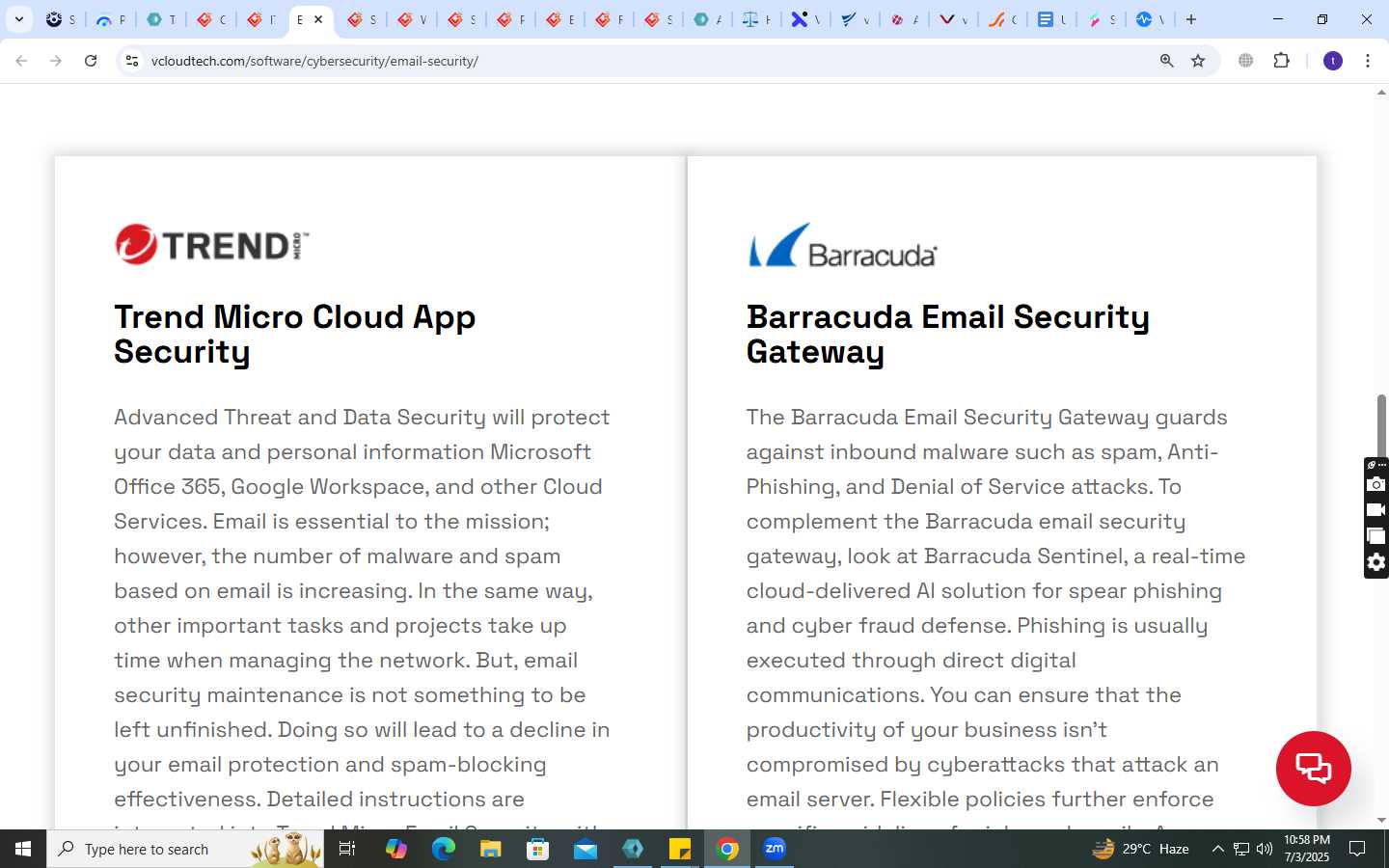Open the clock showing 10:58 PM
This screenshot has height=868, width=1389.
click(x=1307, y=849)
